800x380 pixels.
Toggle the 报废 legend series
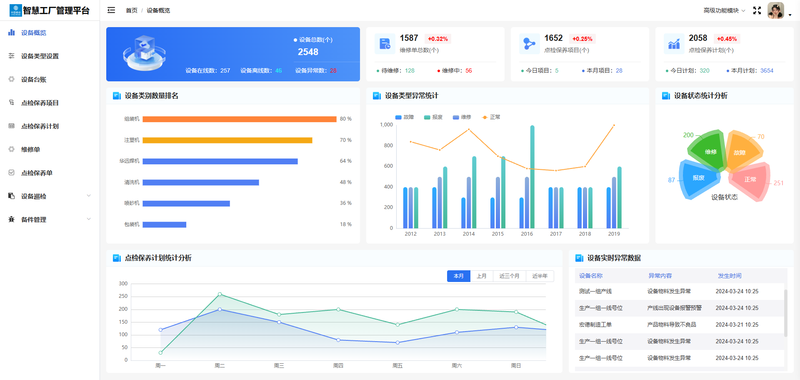click(433, 117)
